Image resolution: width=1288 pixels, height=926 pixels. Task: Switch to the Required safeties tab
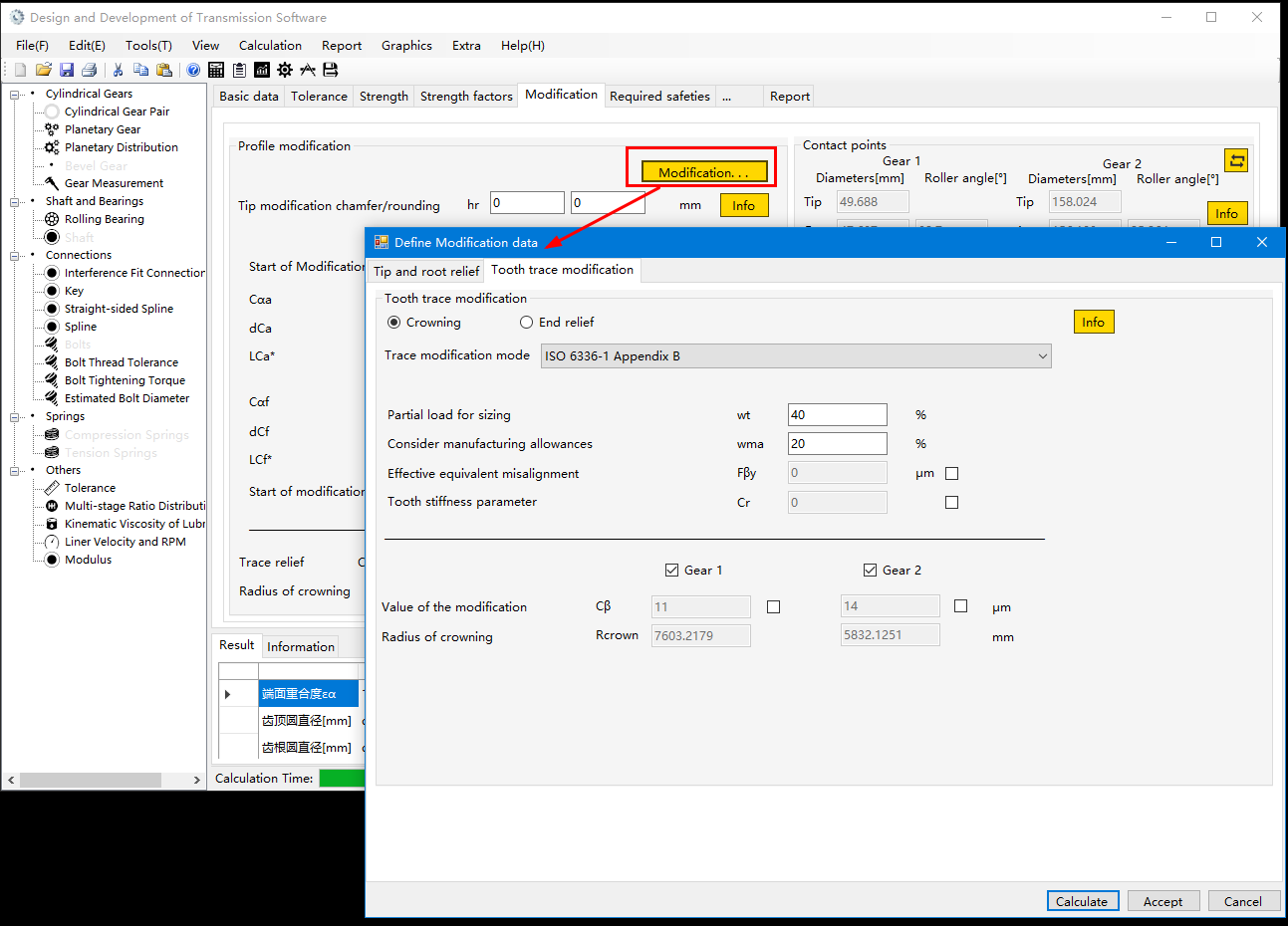(659, 97)
